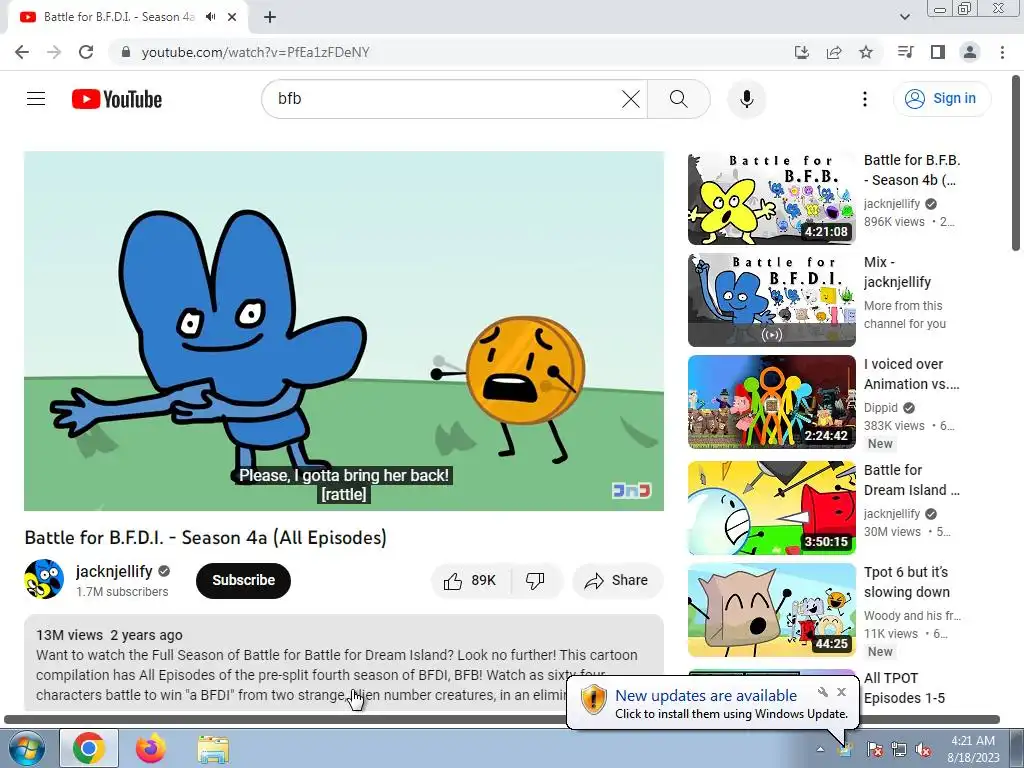
Task: Click Dippid channel name
Action: (880, 408)
